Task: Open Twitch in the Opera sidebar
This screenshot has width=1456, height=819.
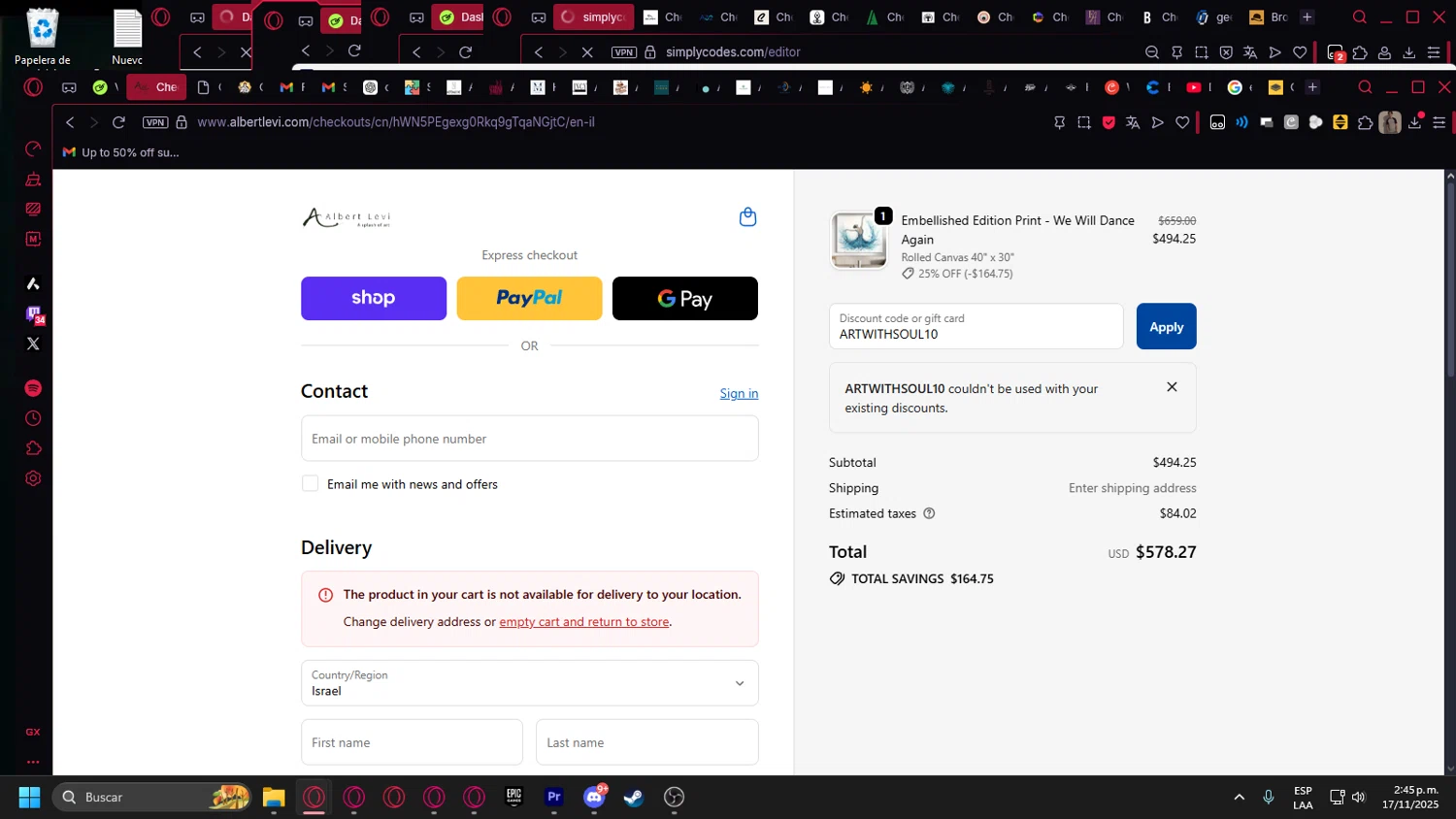Action: pyautogui.click(x=33, y=314)
